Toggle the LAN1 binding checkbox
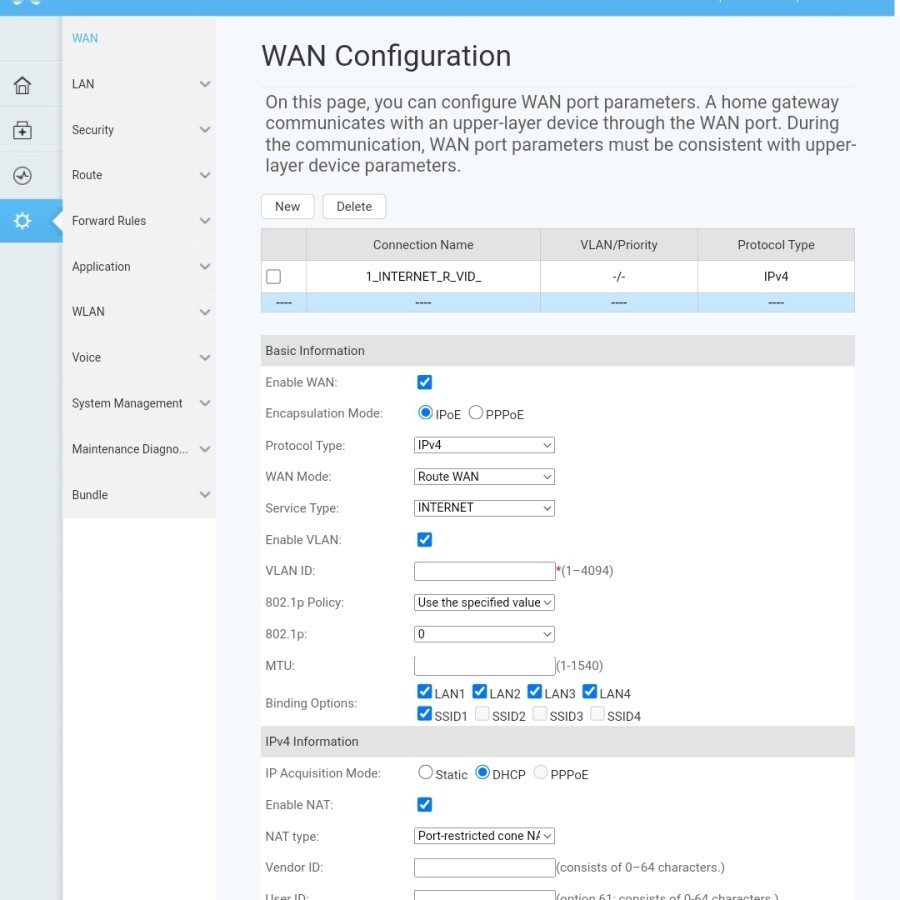 pyautogui.click(x=425, y=691)
